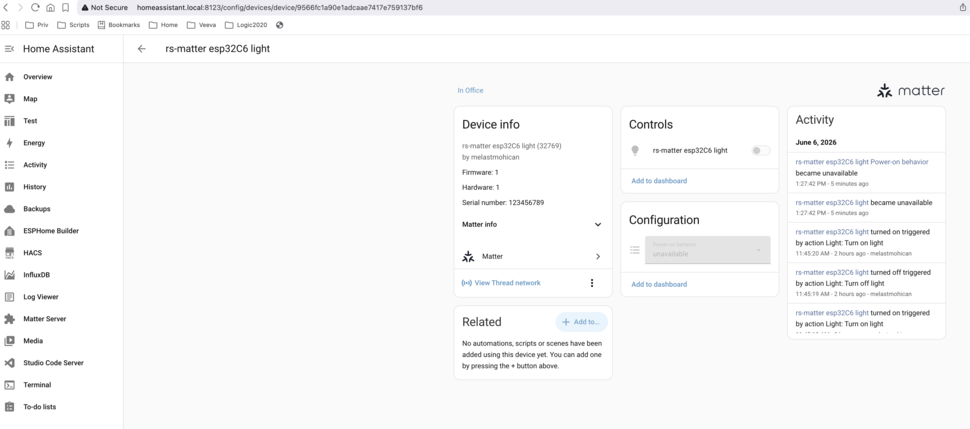This screenshot has height=429, width=970.
Task: Open the To-do lists clipboard icon
Action: click(x=9, y=407)
